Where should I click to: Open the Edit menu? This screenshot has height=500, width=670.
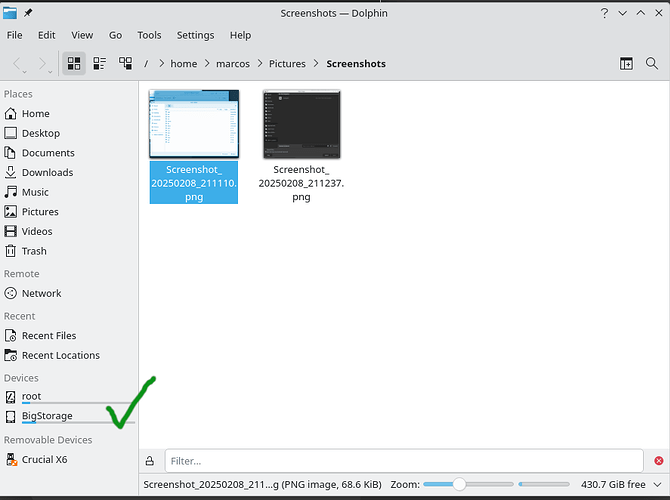[47, 35]
